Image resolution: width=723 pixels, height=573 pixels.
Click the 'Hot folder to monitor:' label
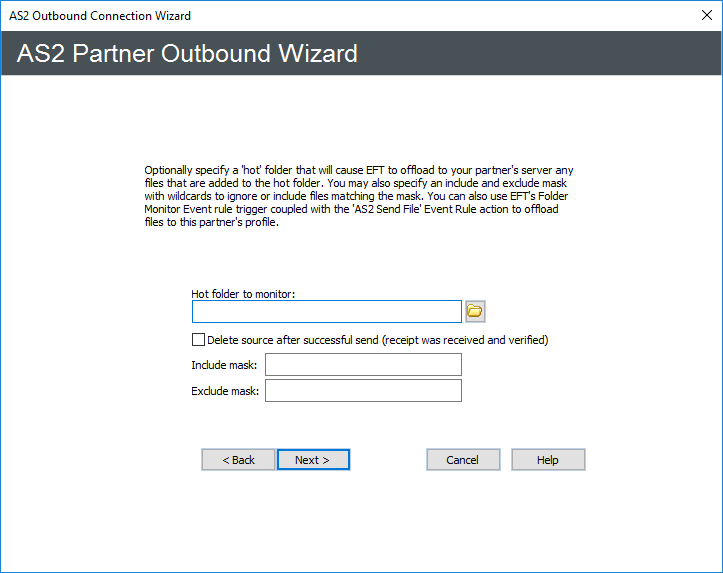pyautogui.click(x=244, y=294)
